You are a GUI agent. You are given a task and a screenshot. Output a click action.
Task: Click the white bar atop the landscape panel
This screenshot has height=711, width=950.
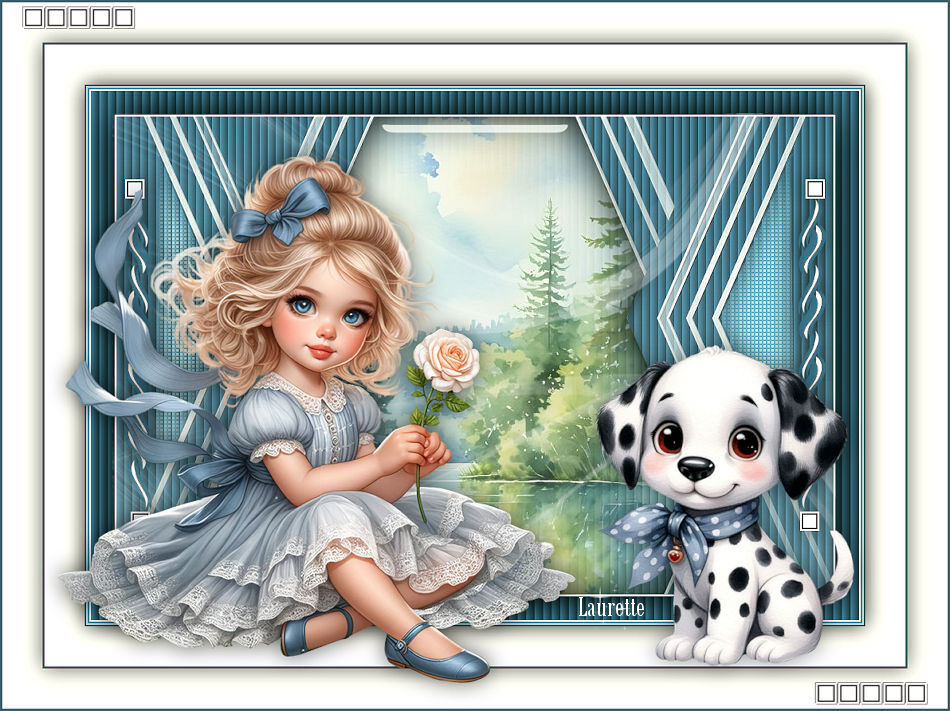475,128
